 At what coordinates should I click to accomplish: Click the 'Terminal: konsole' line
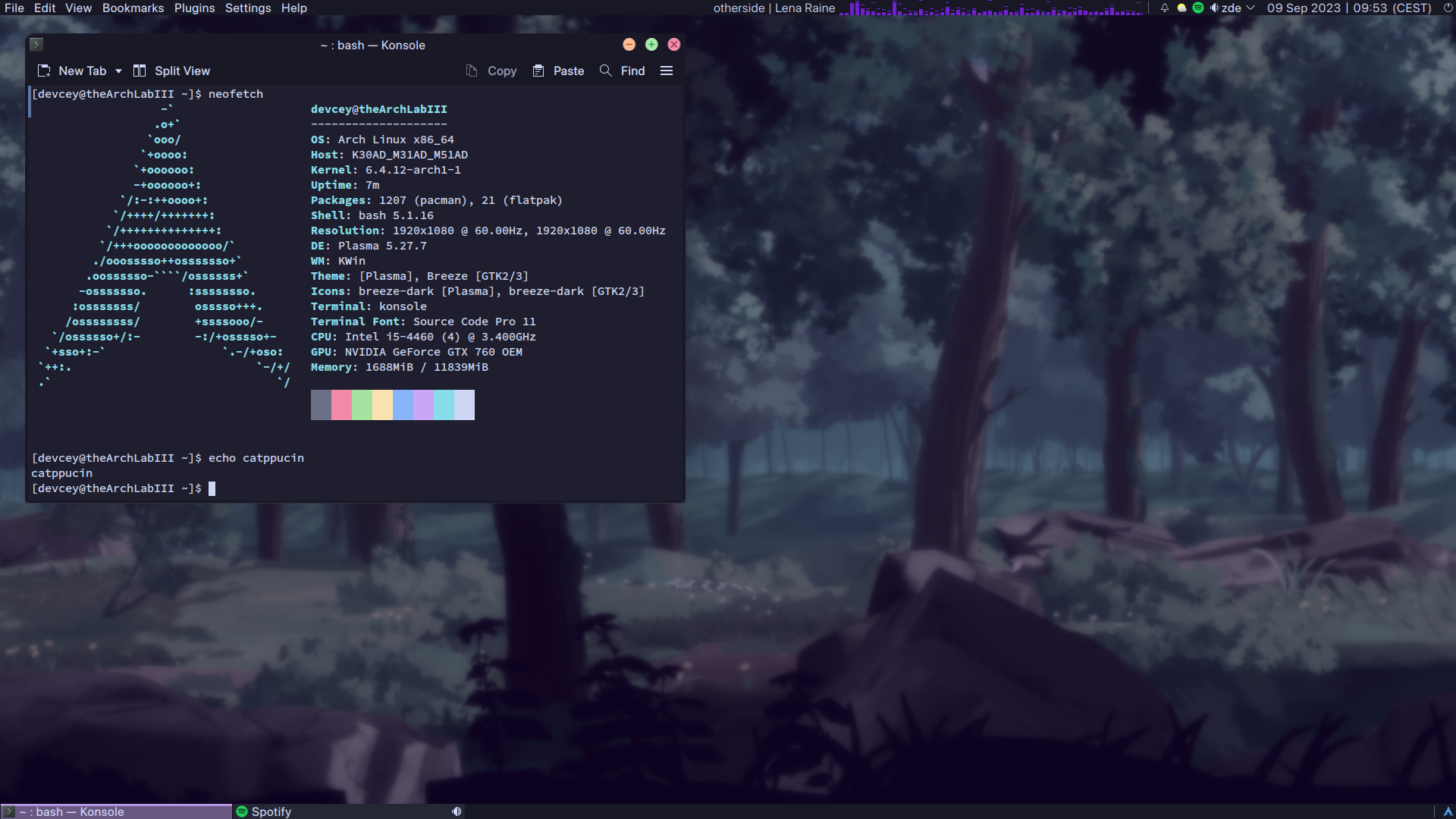pyautogui.click(x=369, y=306)
